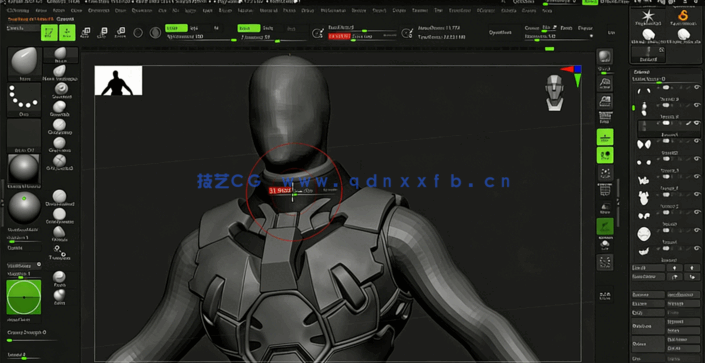Screen dimensions: 705x363
Task: Select the second brush in the small brush column
Action: tap(59, 72)
